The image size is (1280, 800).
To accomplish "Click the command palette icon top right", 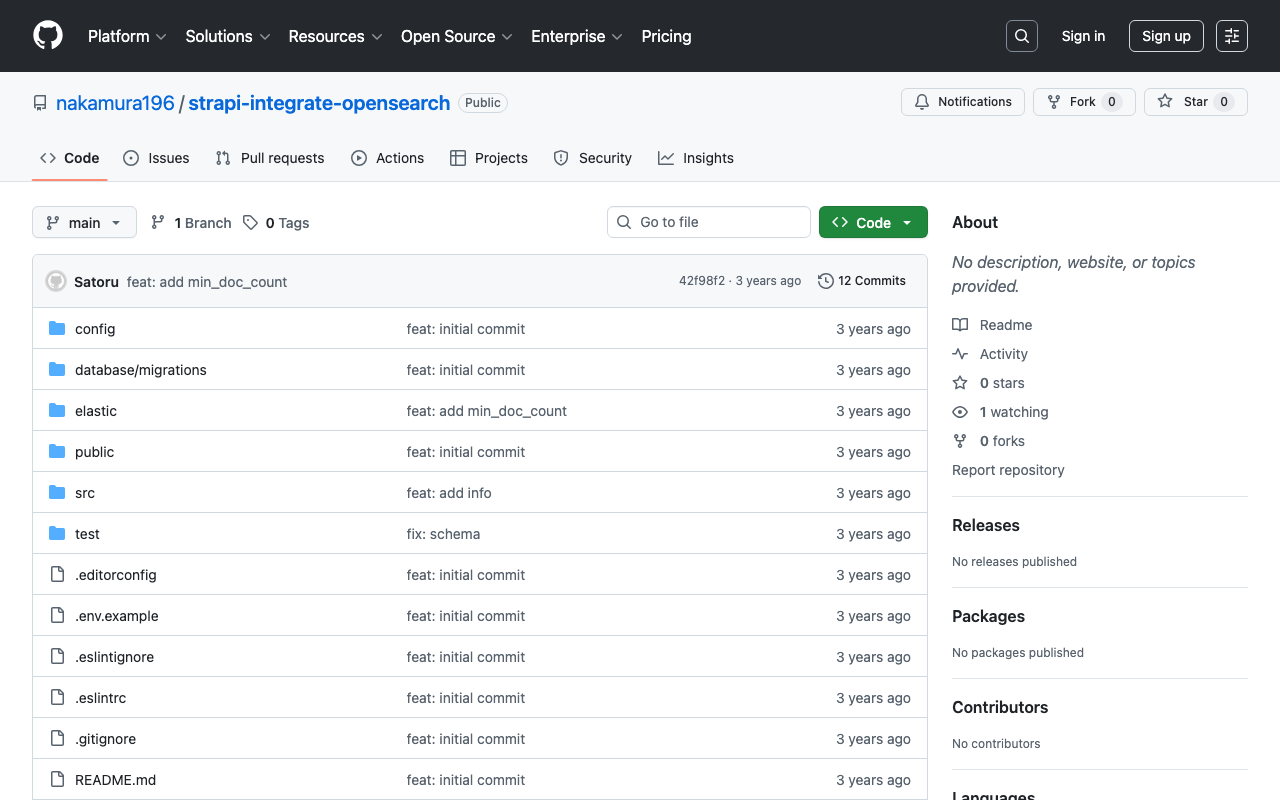I will tap(1231, 35).
